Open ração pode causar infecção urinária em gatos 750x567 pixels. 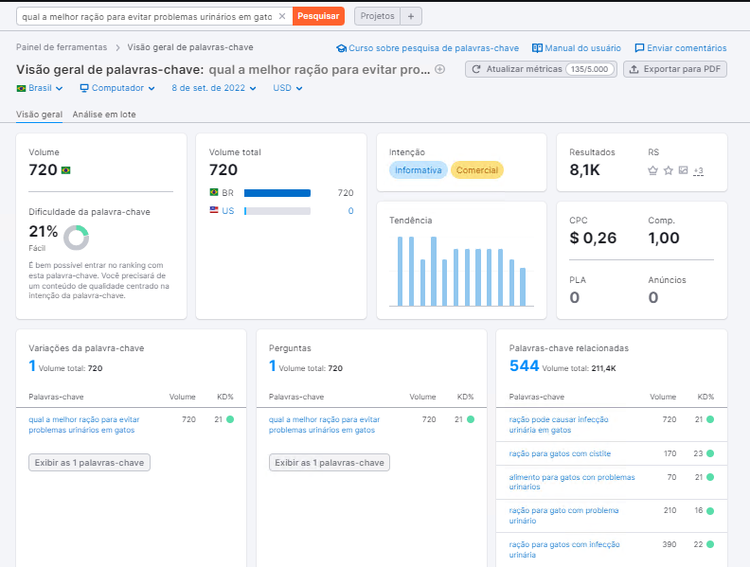(x=559, y=425)
